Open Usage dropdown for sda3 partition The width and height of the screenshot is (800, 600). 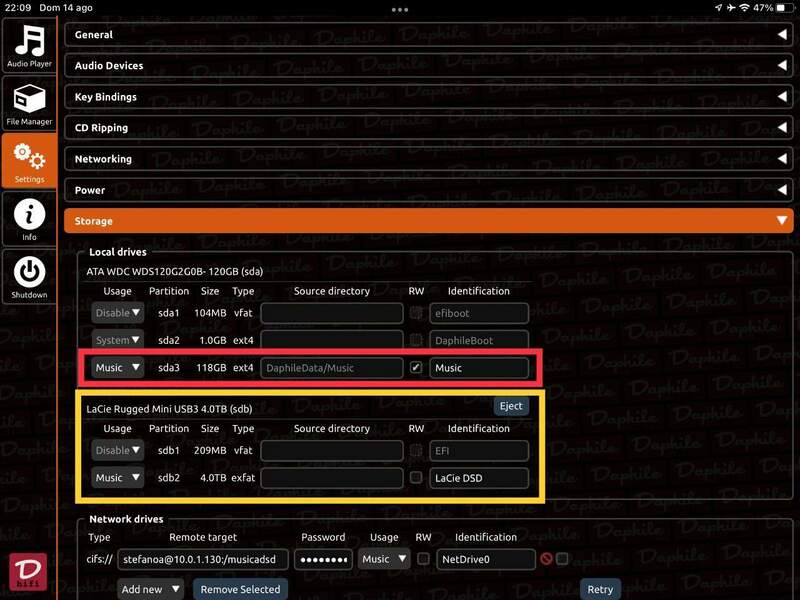click(118, 368)
